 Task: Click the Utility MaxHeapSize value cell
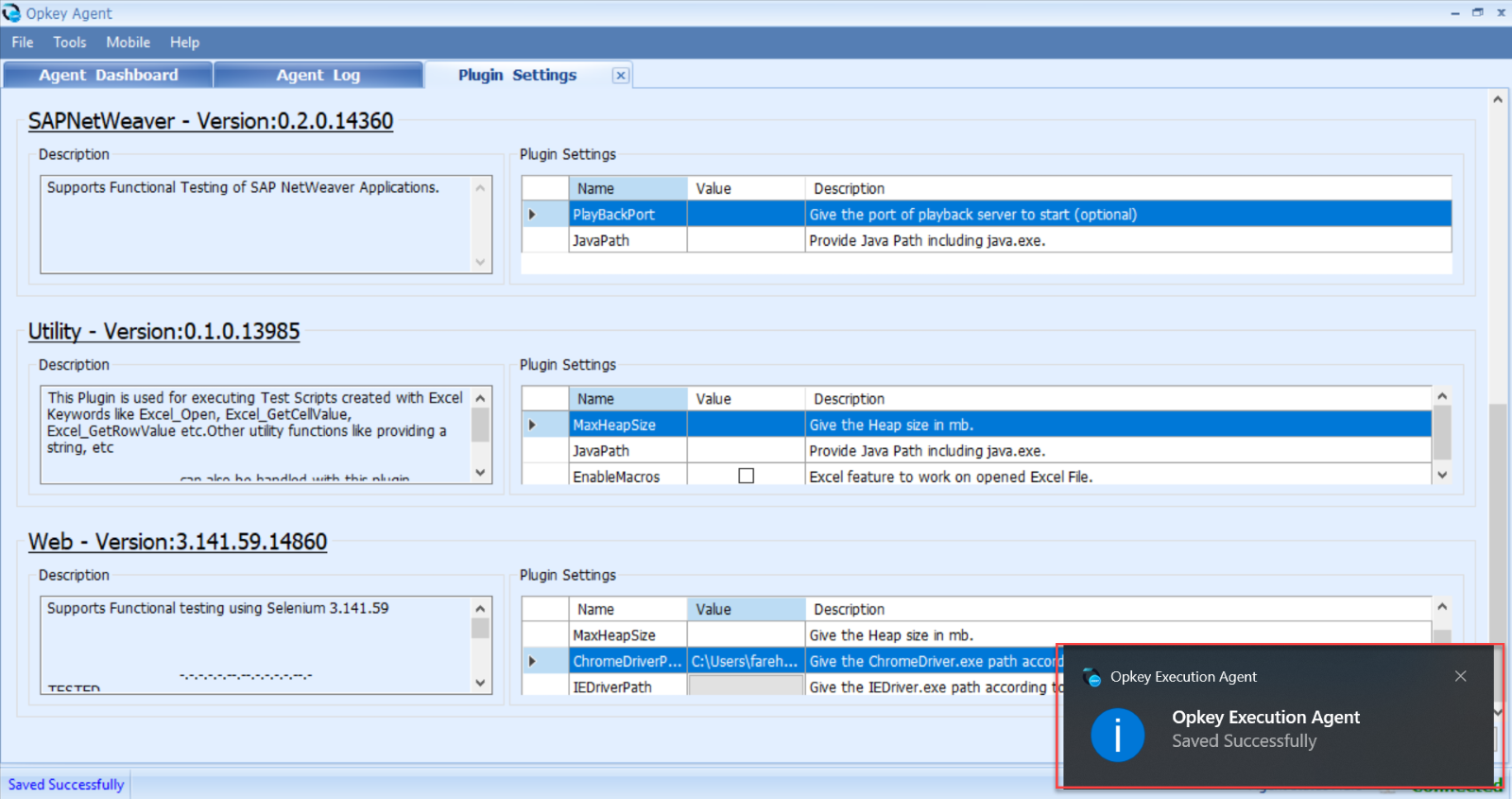point(746,426)
